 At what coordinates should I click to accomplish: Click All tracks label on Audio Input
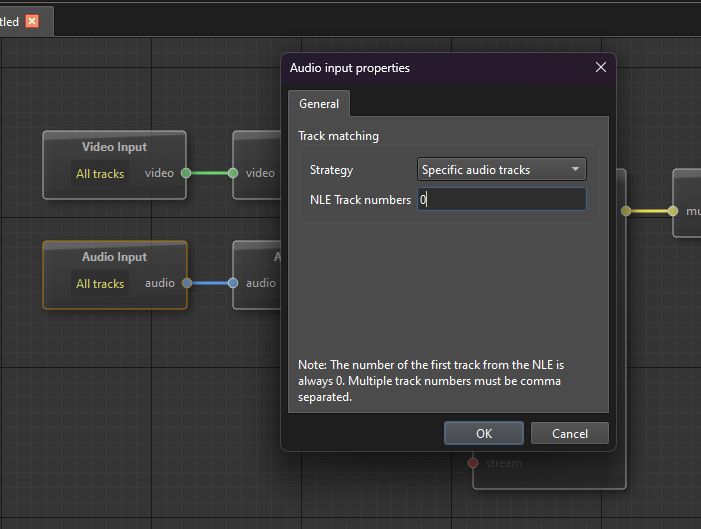[100, 284]
